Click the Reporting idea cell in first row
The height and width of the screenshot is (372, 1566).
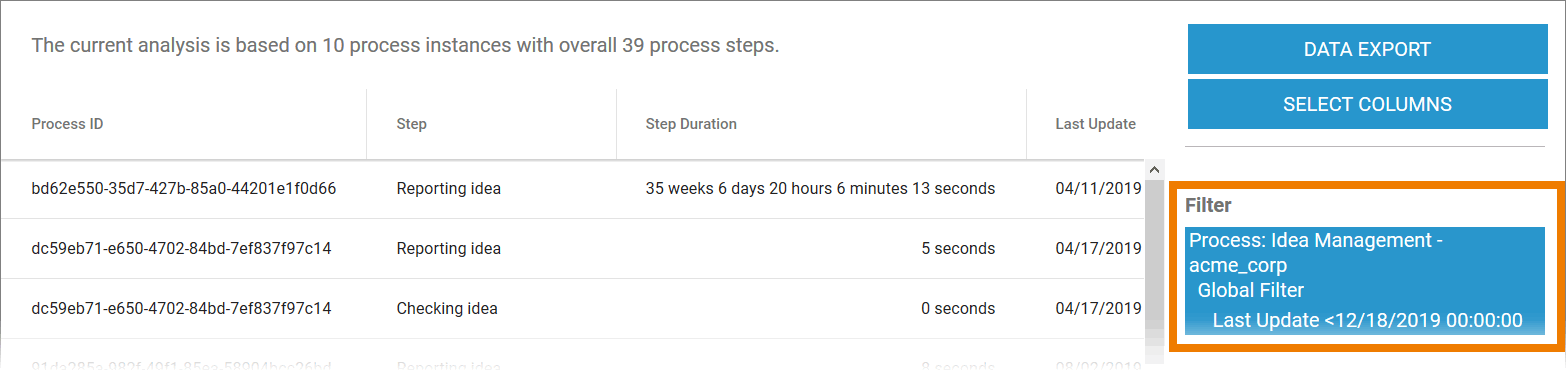tap(449, 188)
